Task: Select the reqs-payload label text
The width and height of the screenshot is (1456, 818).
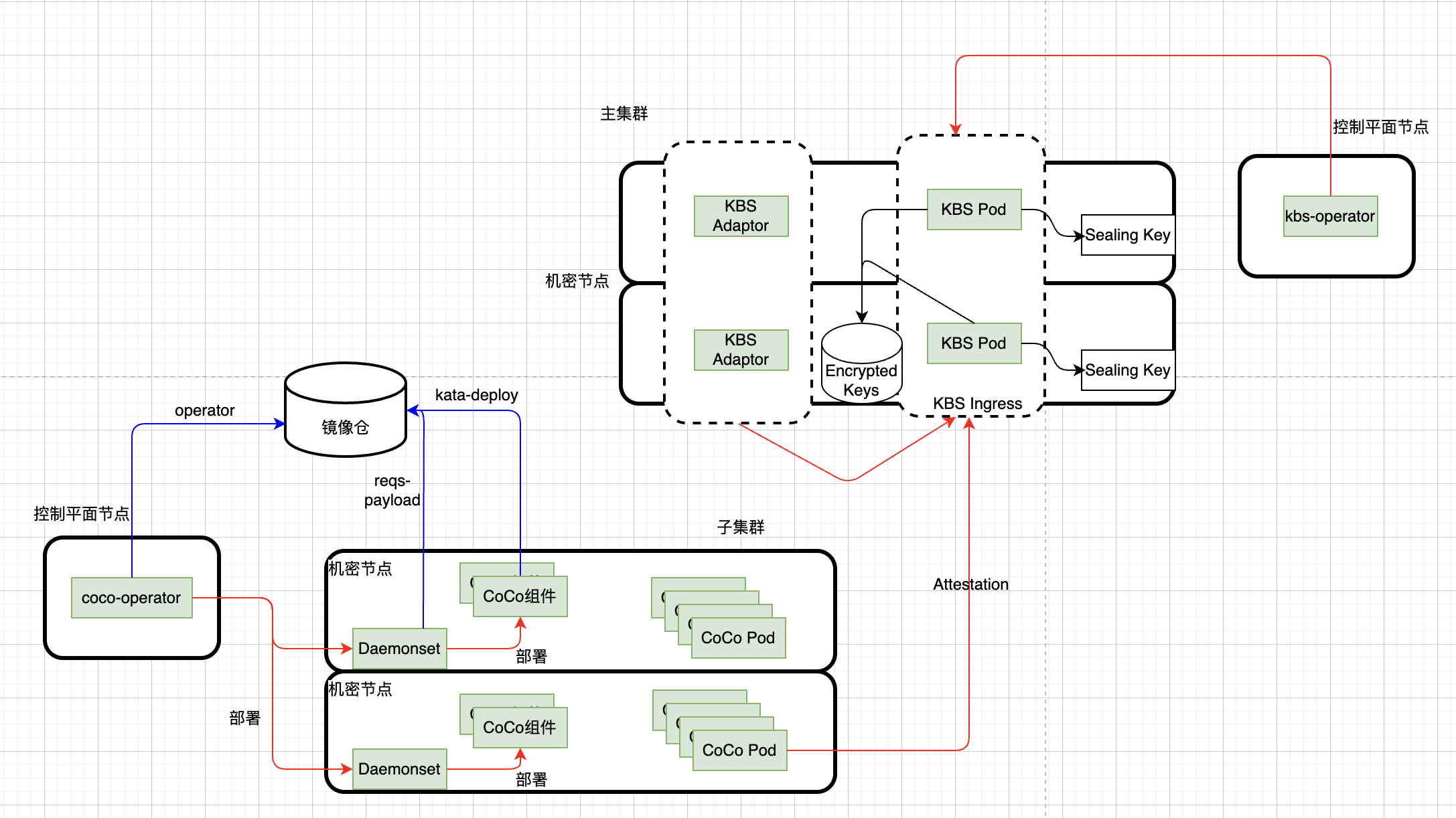Action: tap(392, 491)
